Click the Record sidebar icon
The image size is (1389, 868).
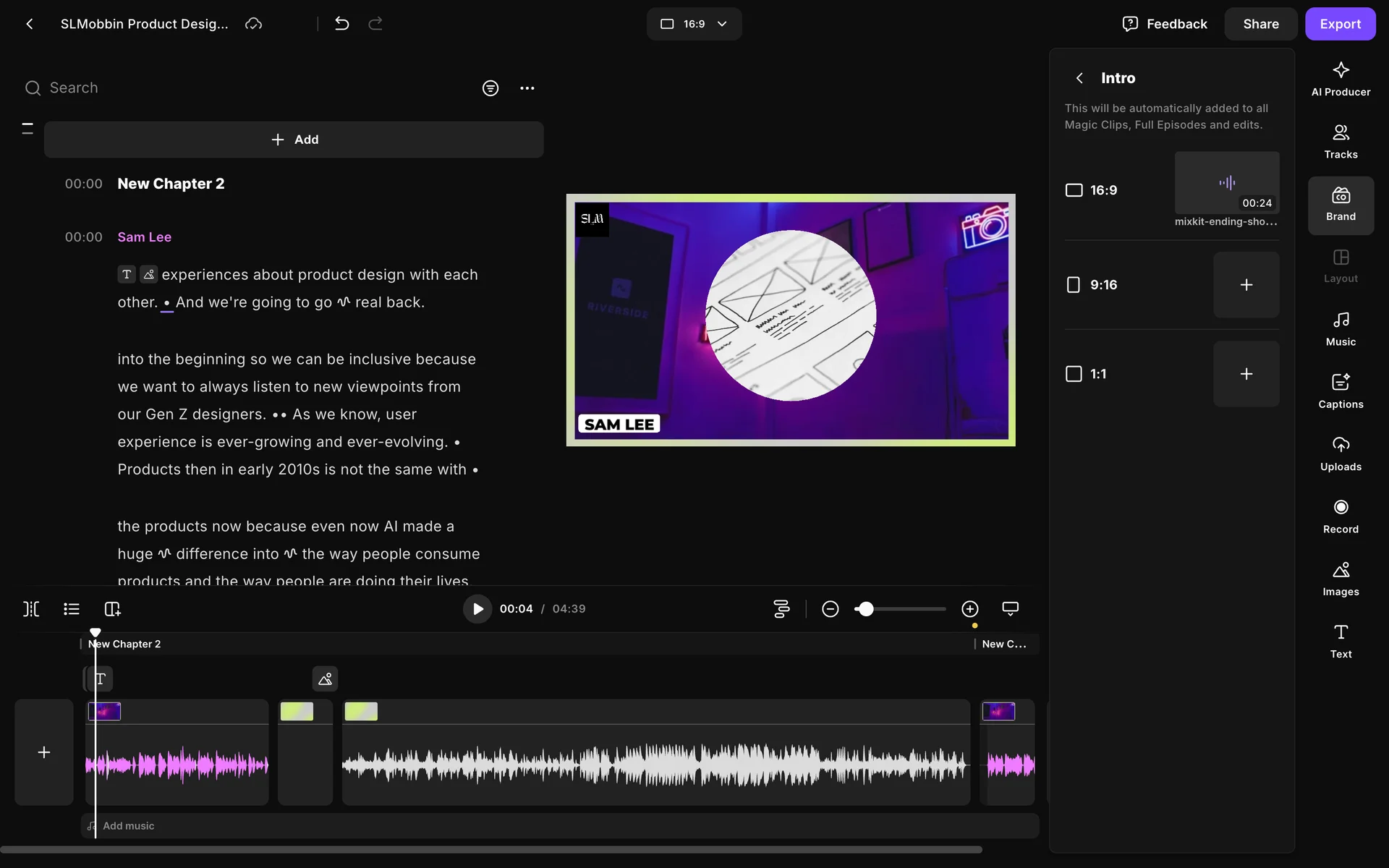(1340, 516)
